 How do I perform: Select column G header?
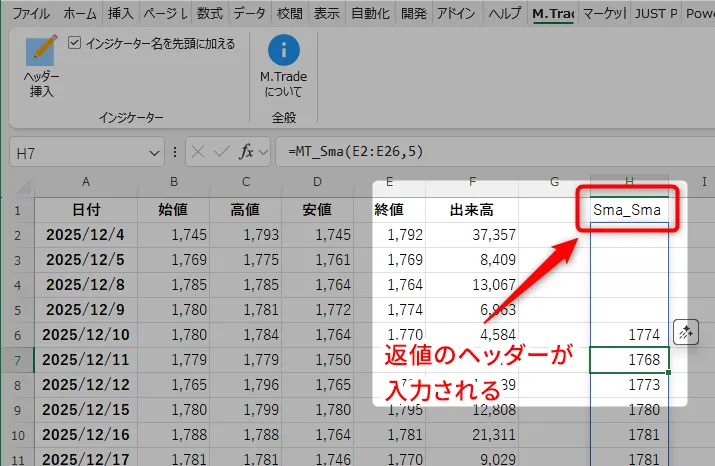coord(554,182)
